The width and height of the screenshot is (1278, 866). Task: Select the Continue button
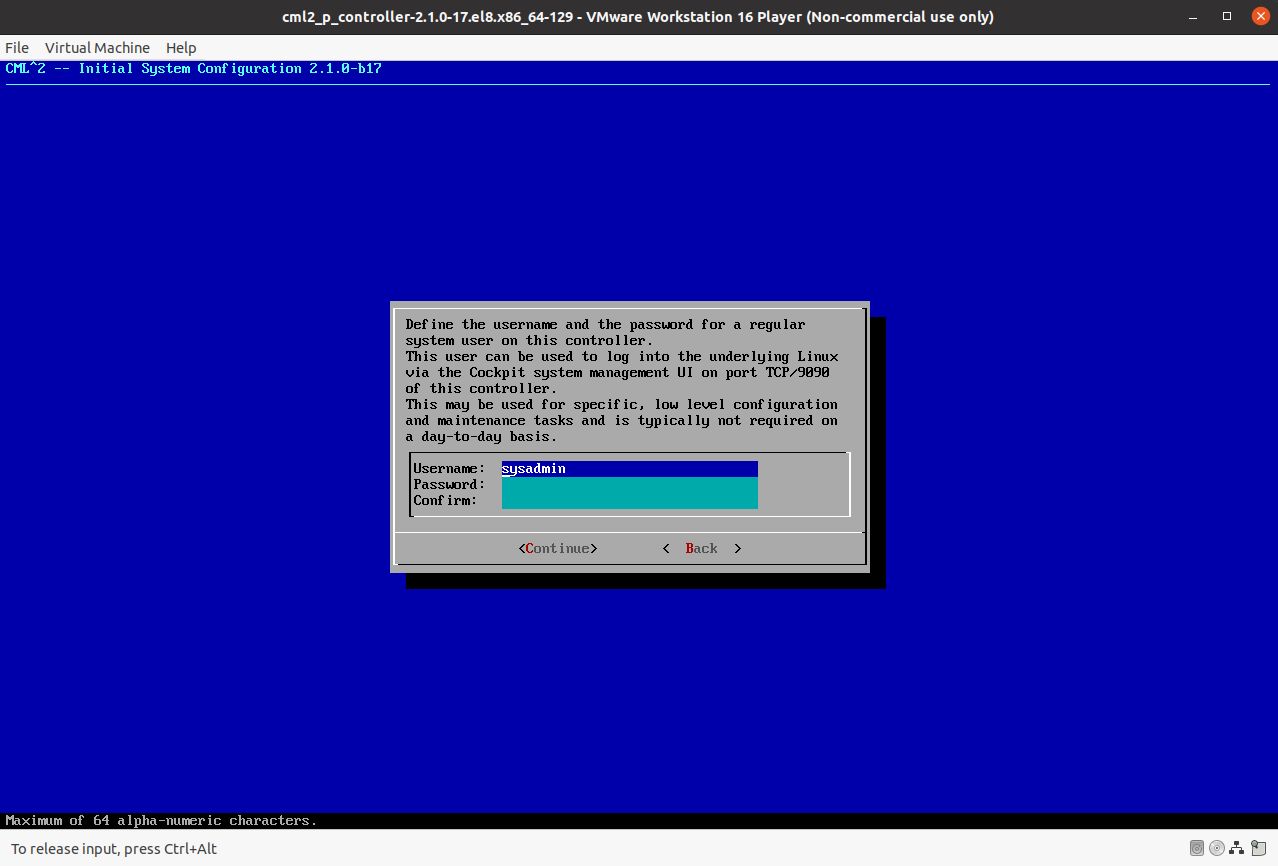tap(557, 548)
